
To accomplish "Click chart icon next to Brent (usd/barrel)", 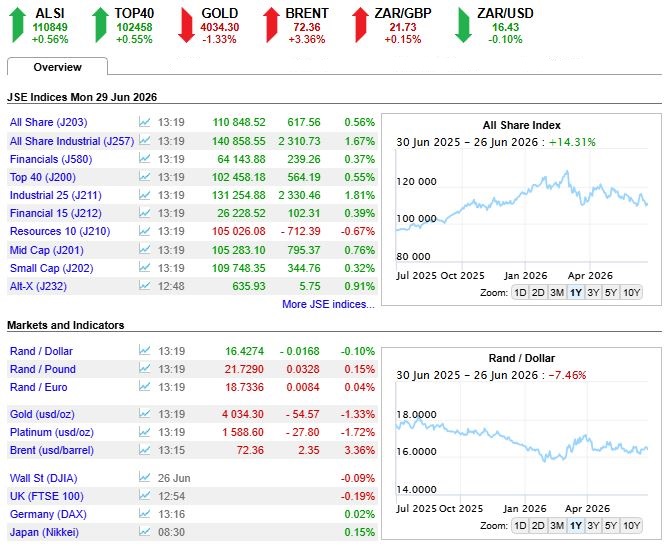I will 145,450.
